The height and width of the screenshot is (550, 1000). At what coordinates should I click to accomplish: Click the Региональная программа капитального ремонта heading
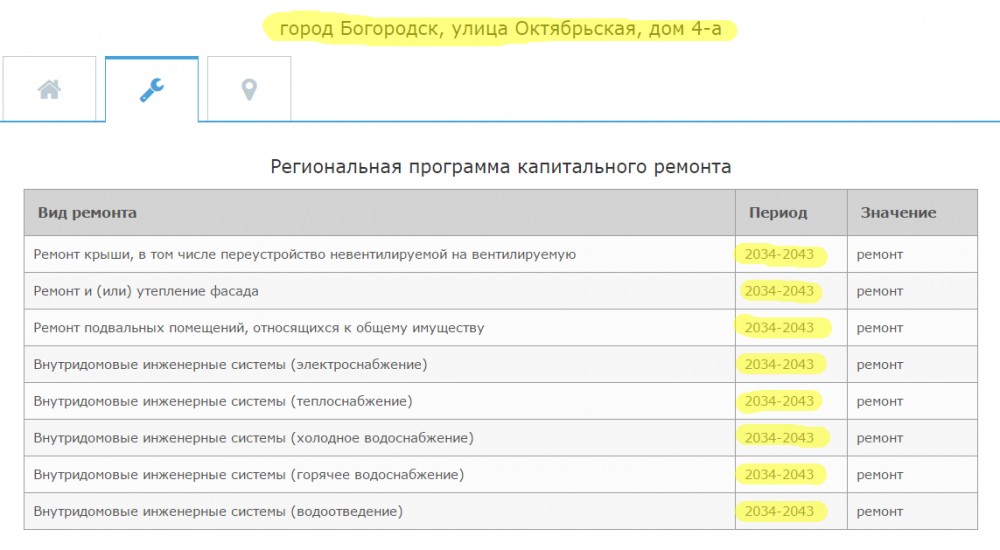coord(500,167)
